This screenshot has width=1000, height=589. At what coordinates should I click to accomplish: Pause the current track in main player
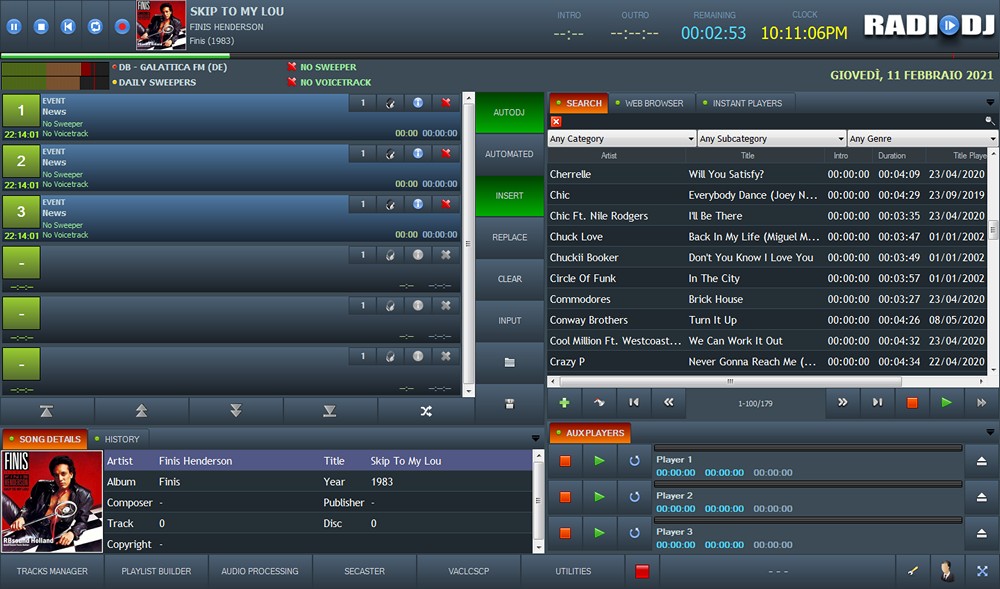click(x=14, y=27)
